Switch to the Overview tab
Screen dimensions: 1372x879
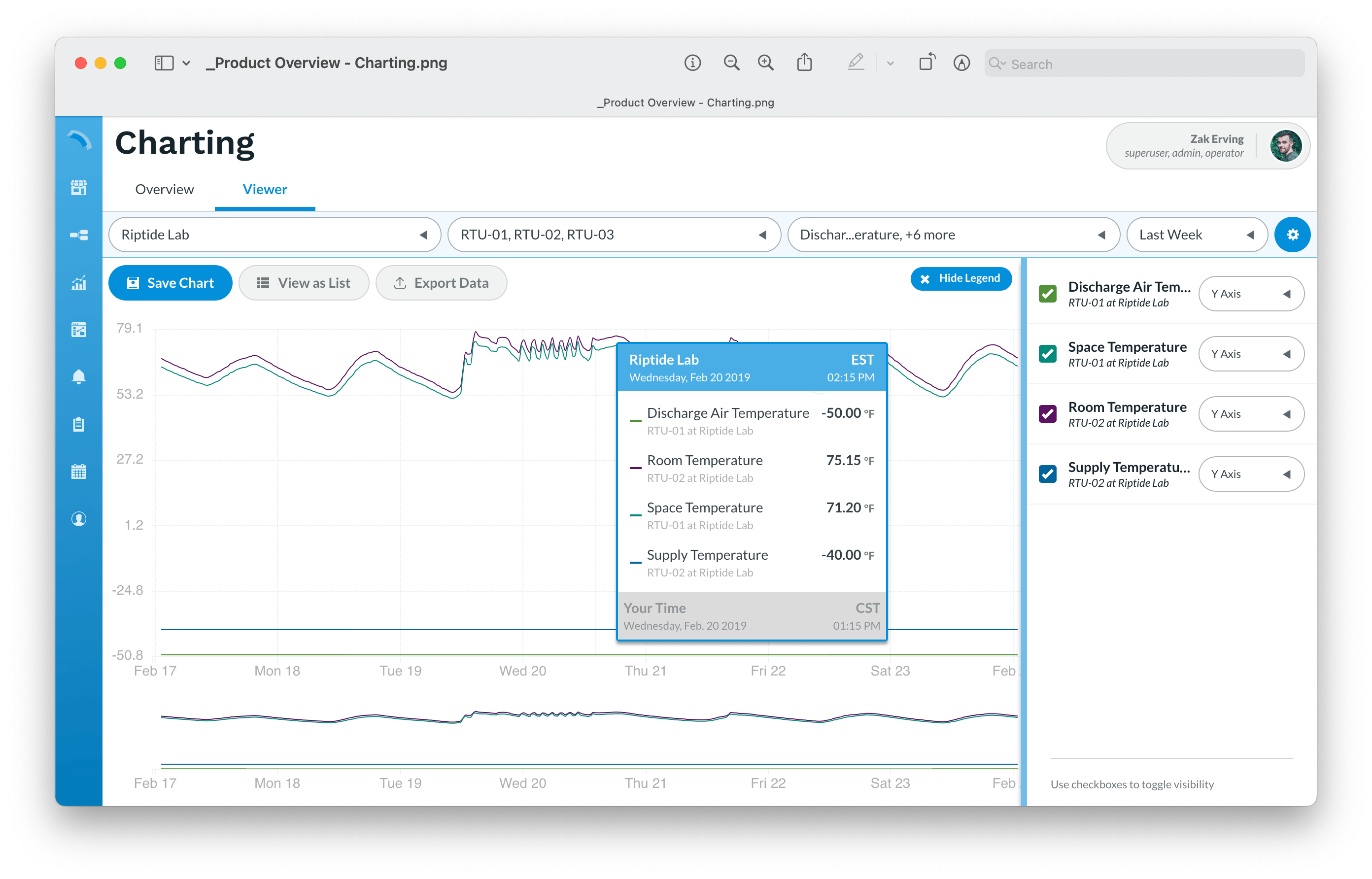point(165,190)
